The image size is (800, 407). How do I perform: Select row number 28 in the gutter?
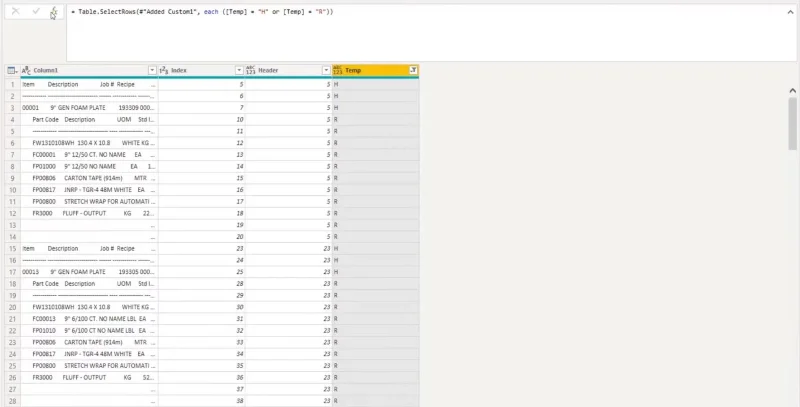[x=13, y=401]
